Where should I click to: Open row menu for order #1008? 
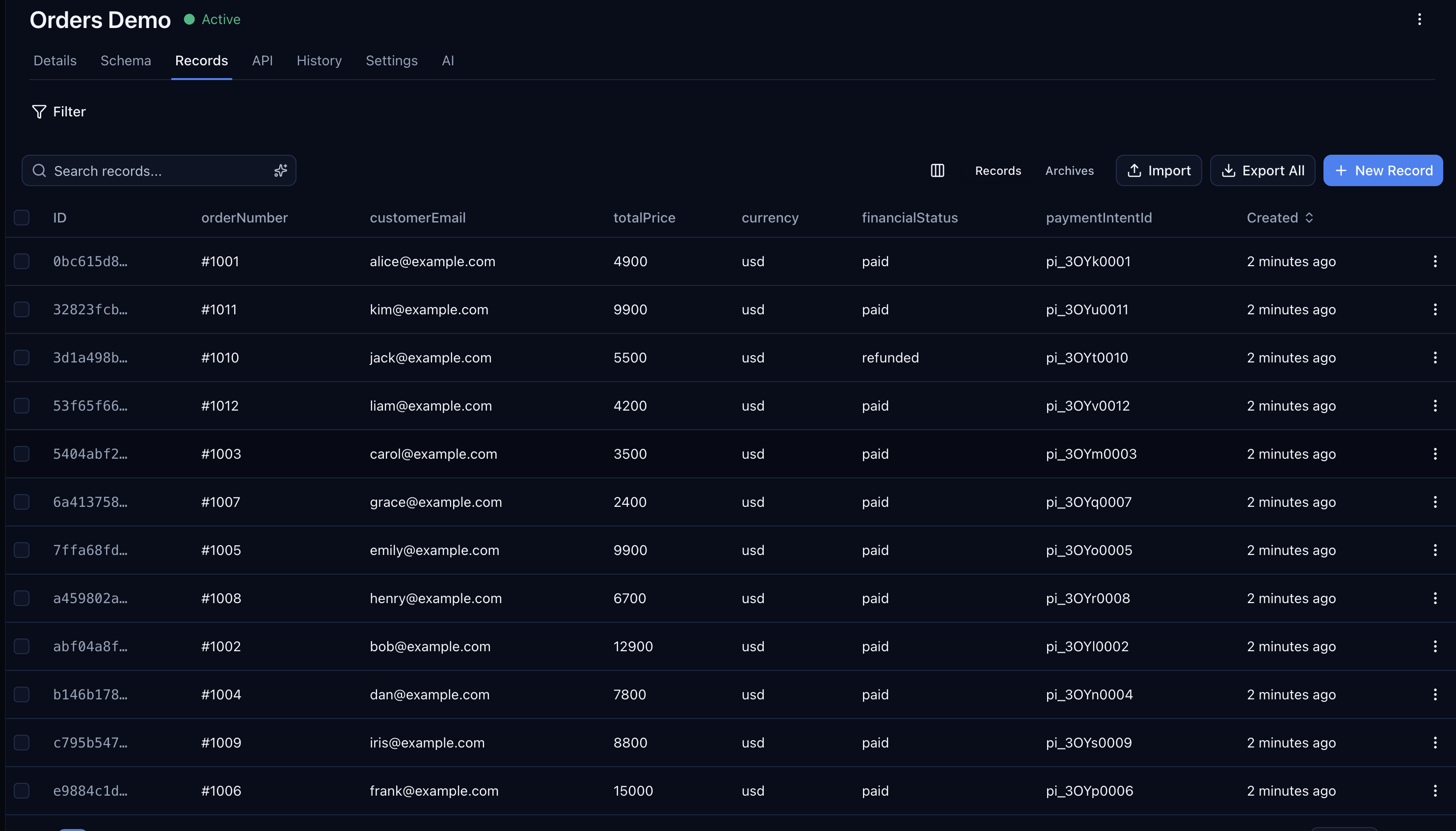tap(1435, 598)
